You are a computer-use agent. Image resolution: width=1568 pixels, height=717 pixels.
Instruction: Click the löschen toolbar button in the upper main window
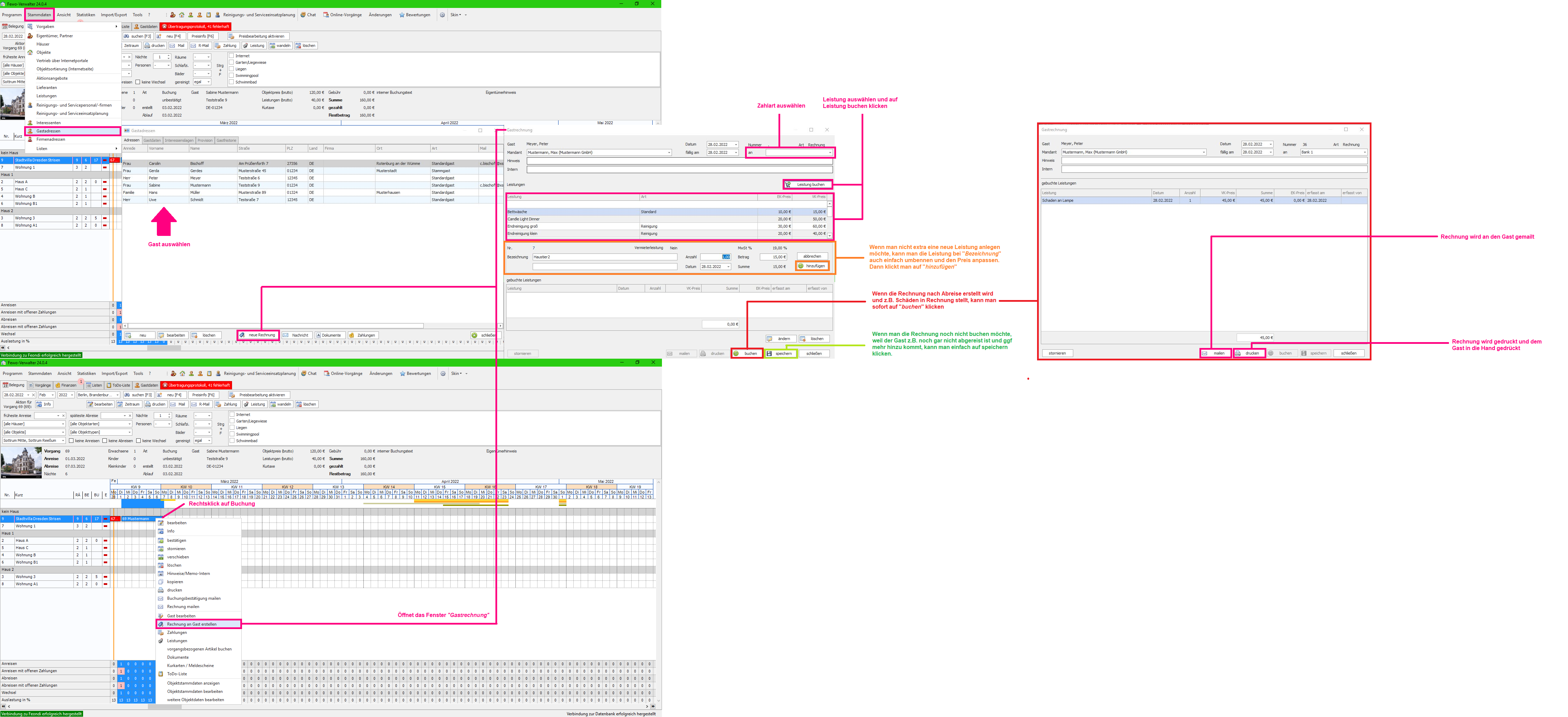click(305, 46)
